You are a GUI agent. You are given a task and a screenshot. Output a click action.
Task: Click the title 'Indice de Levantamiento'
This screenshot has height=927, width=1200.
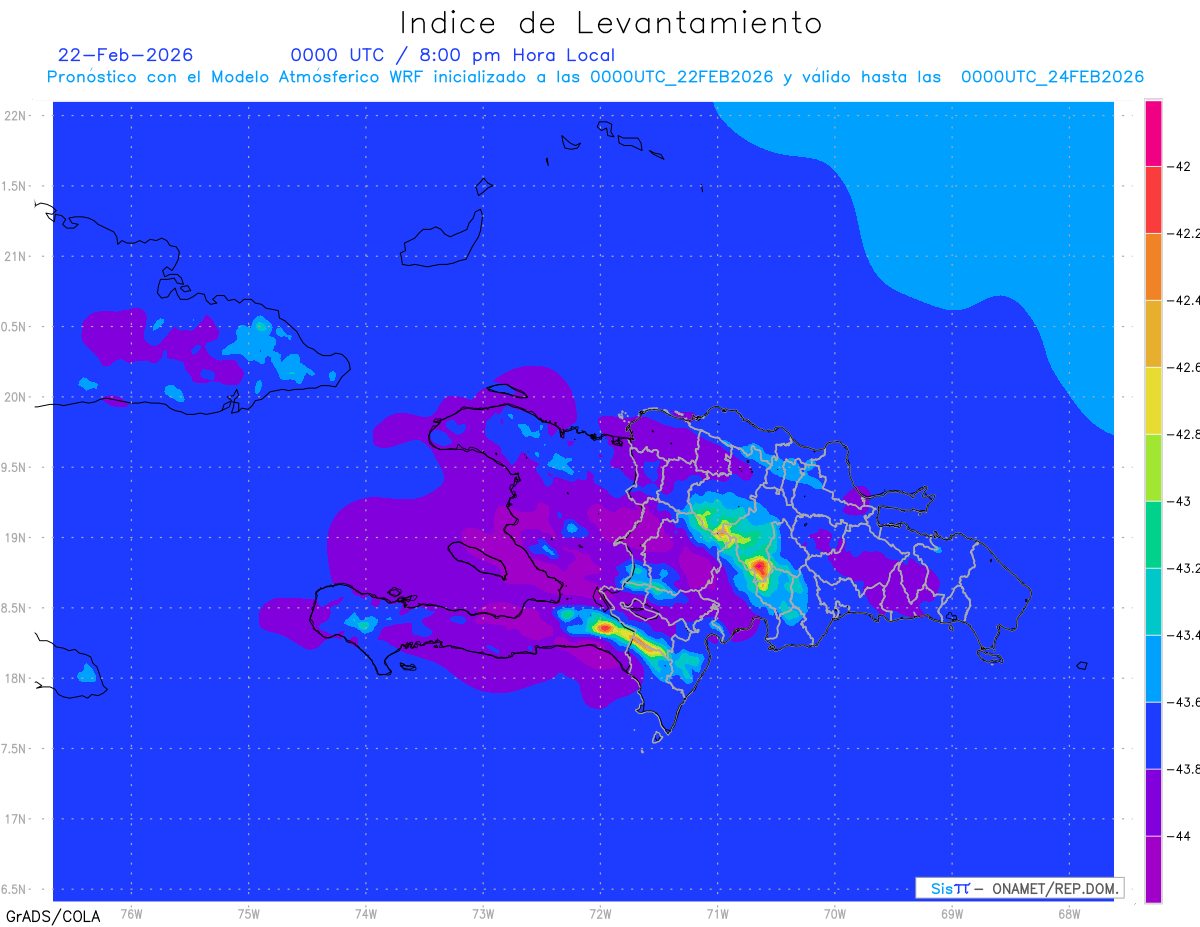(611, 22)
